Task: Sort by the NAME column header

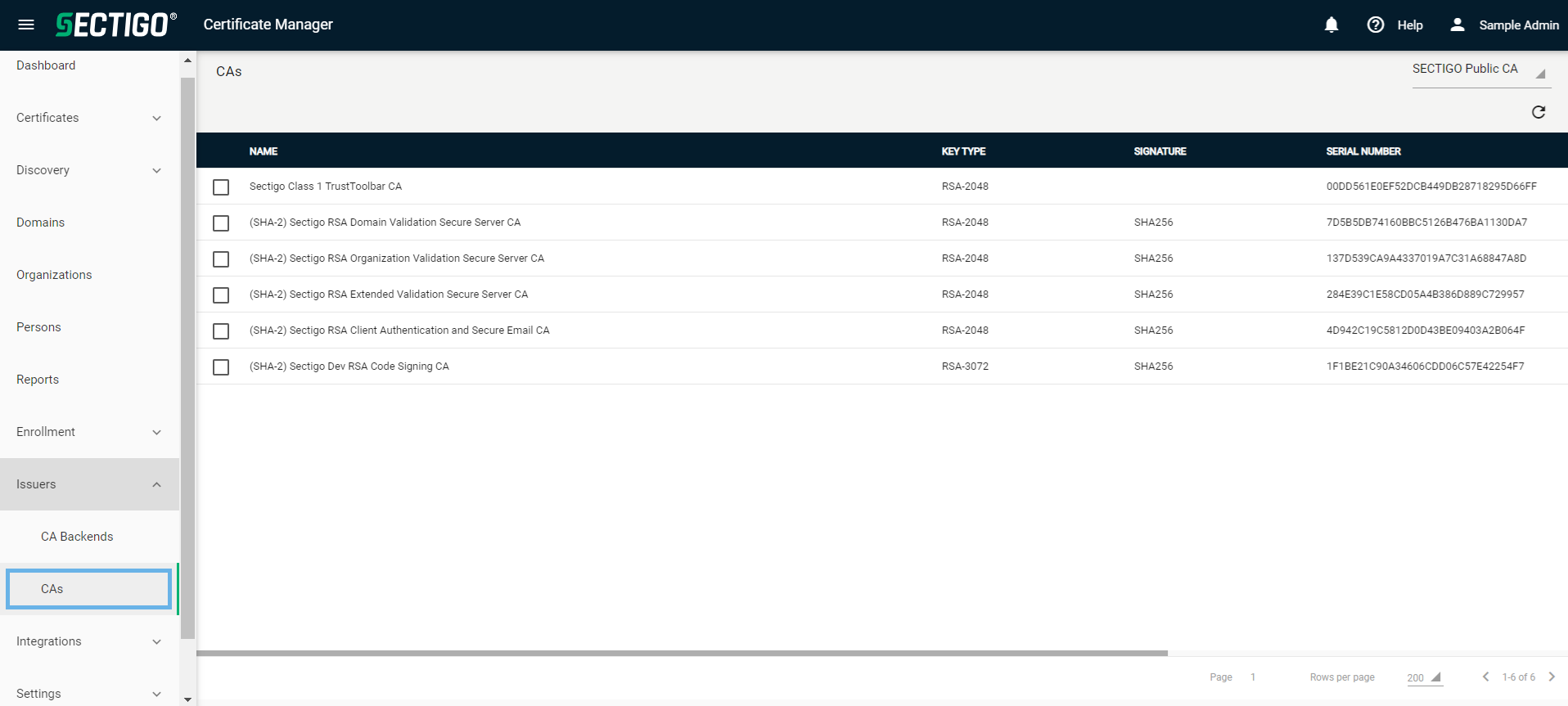Action: [x=264, y=151]
